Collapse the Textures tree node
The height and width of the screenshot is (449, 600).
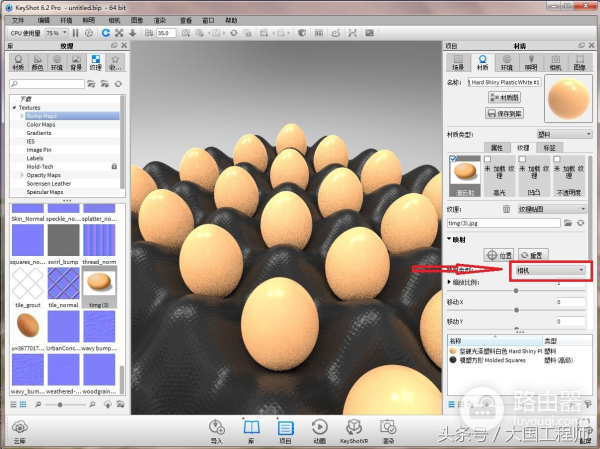point(15,108)
